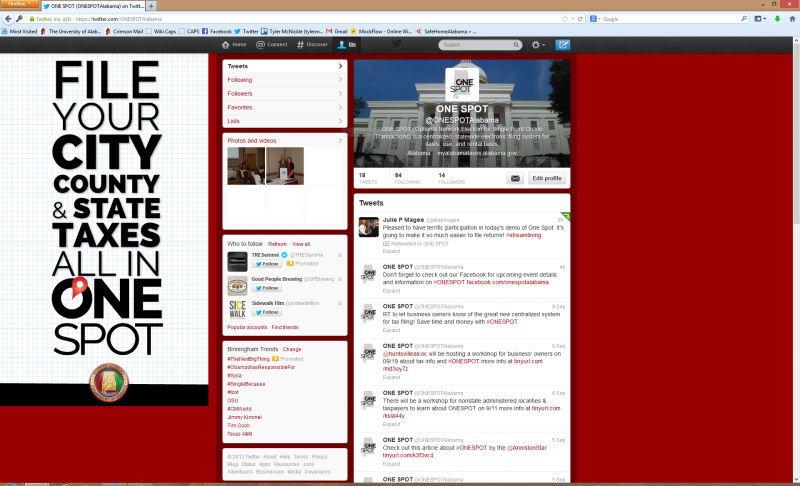The height and width of the screenshot is (486, 800).
Task: Open the Connect tab in Twitter navbar
Action: click(x=271, y=45)
